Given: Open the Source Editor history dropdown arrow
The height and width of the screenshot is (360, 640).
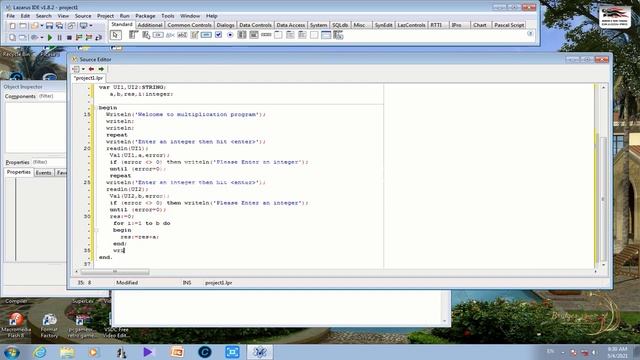Looking at the screenshot, I should (x=83, y=69).
